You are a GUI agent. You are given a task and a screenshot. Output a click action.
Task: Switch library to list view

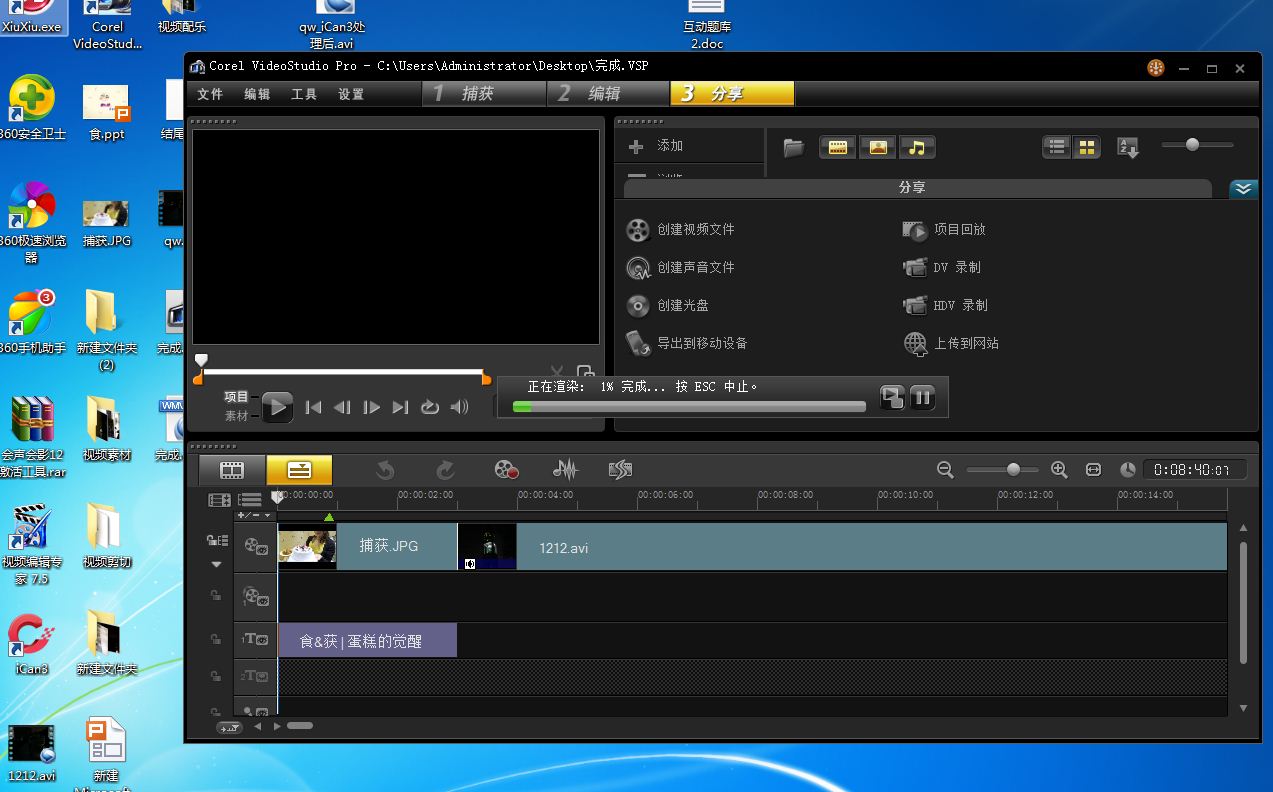pyautogui.click(x=1057, y=147)
